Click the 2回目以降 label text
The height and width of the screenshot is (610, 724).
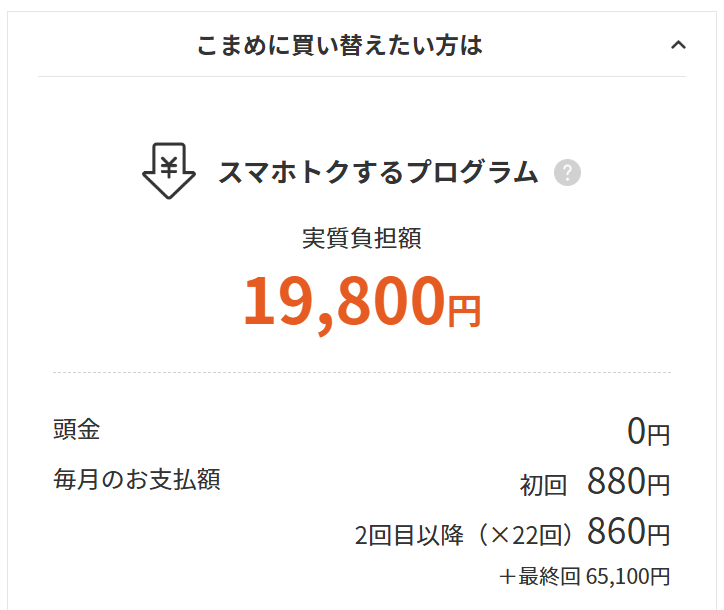tap(409, 535)
